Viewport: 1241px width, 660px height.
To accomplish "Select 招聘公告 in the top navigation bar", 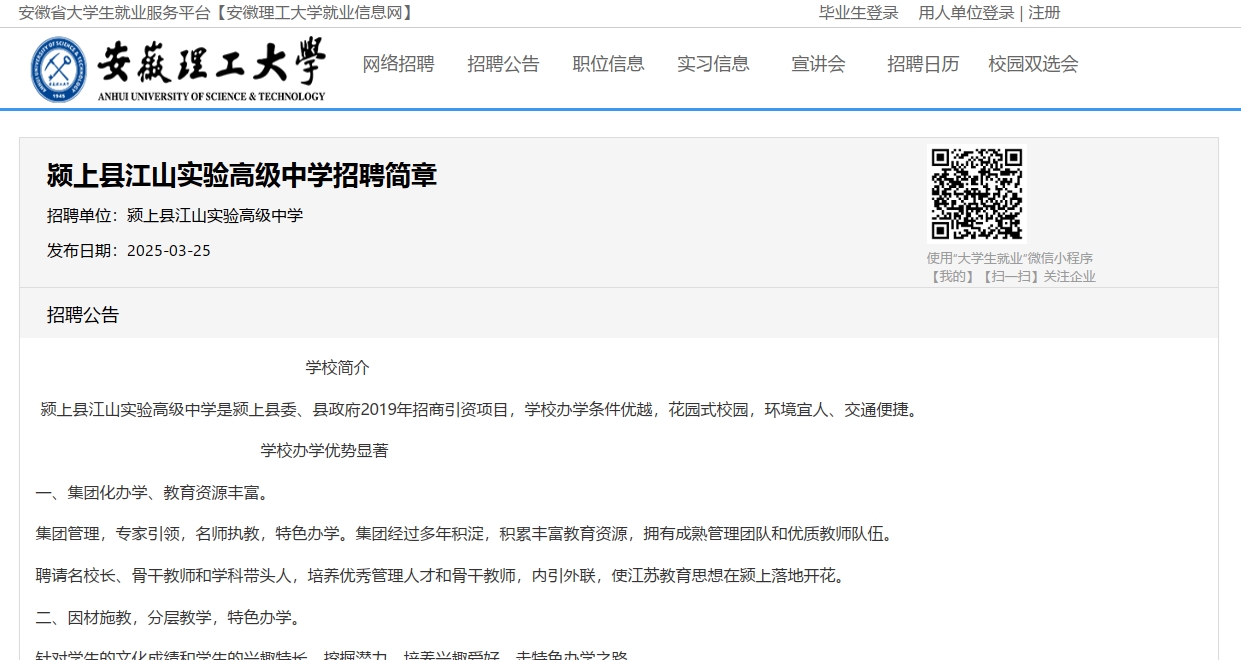I will click(503, 64).
